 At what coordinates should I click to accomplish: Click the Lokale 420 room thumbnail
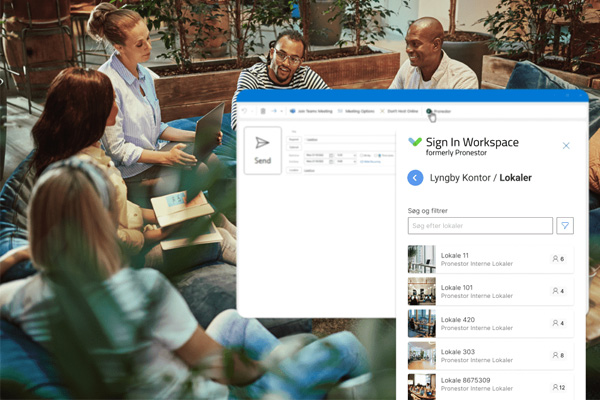(422, 323)
